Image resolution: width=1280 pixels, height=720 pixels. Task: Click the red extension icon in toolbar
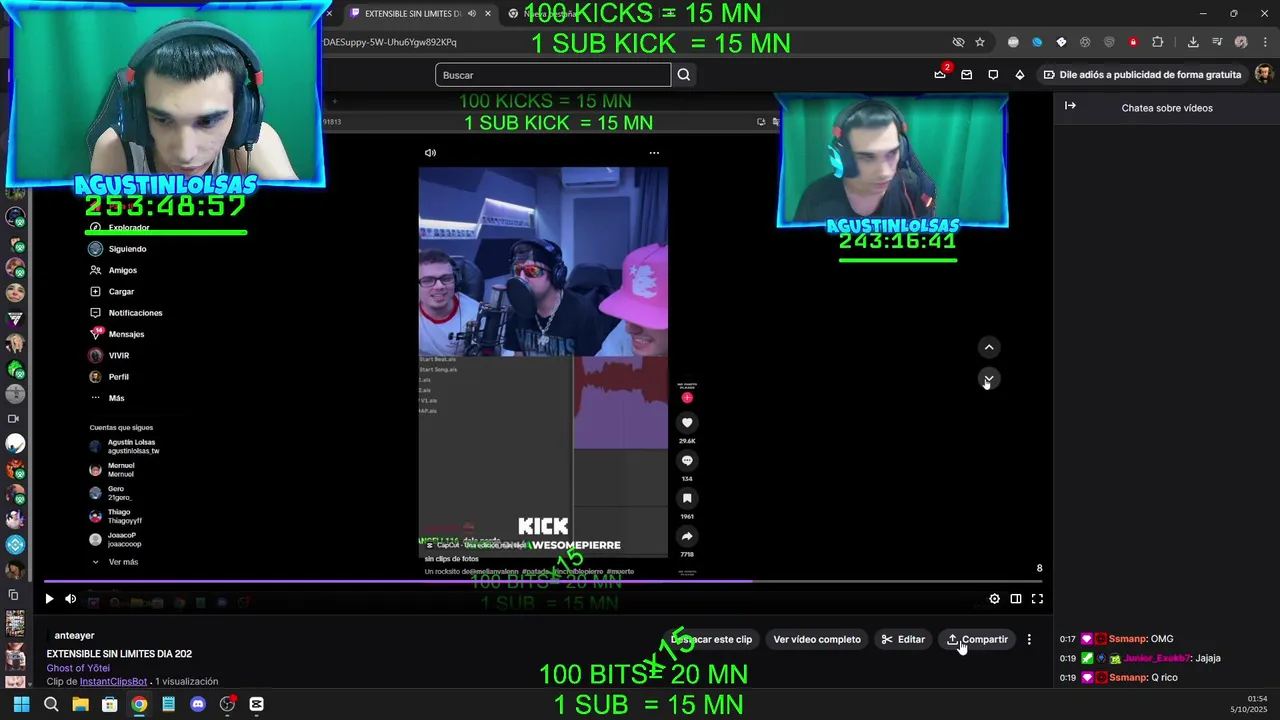(1133, 42)
